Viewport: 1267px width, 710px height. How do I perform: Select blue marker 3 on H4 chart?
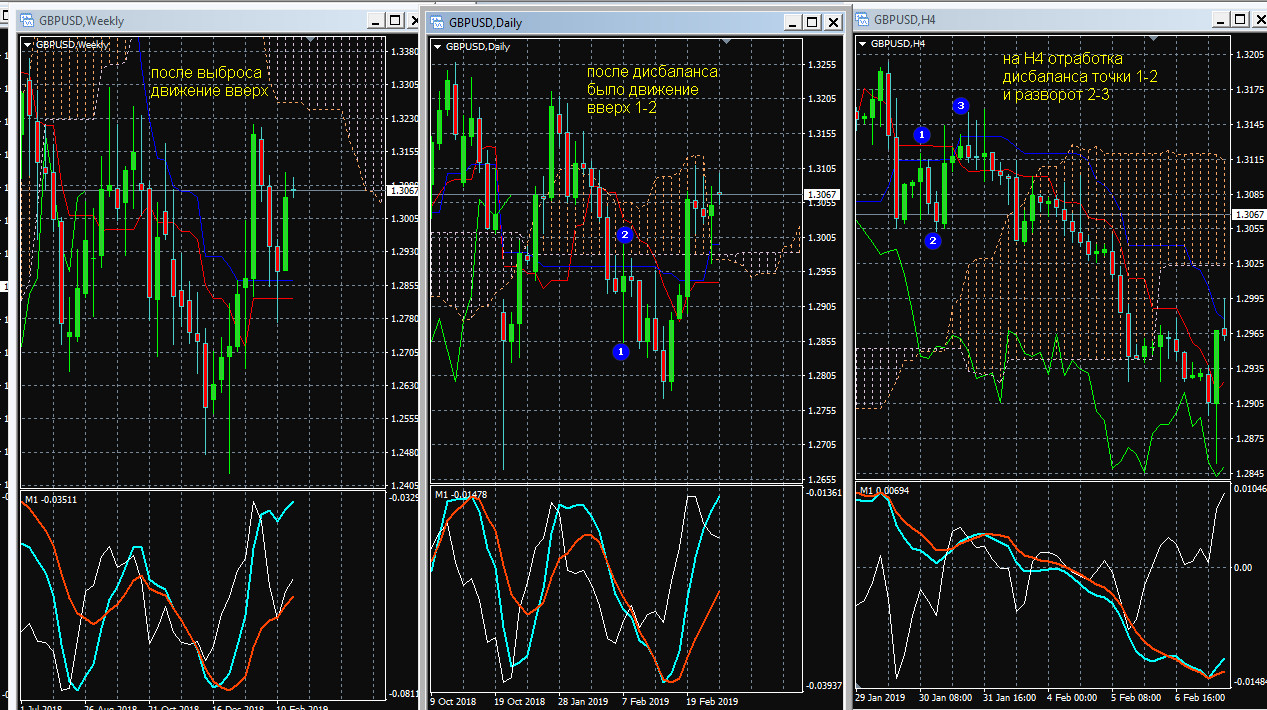pyautogui.click(x=961, y=105)
